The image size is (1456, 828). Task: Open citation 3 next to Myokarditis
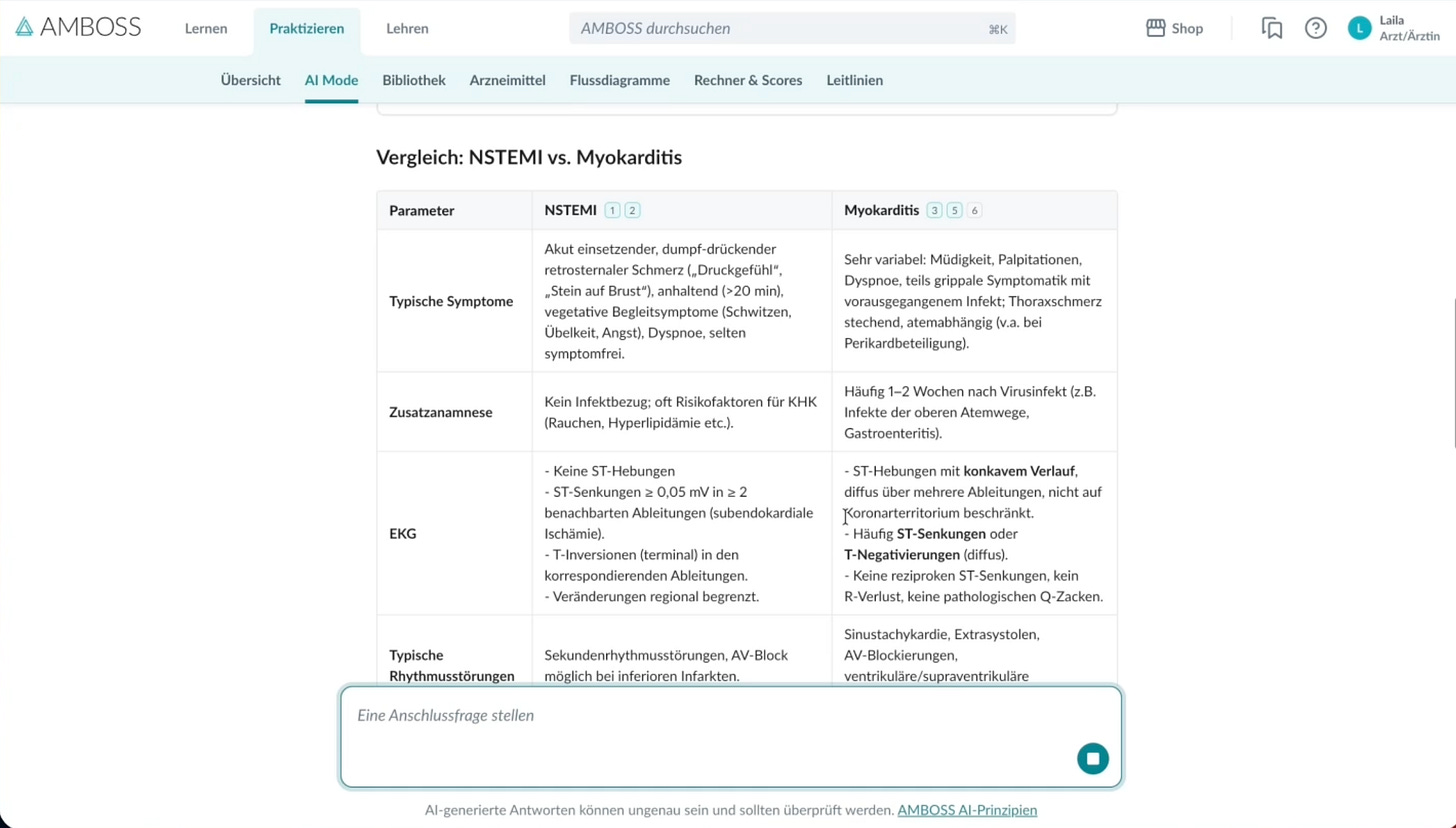click(935, 210)
